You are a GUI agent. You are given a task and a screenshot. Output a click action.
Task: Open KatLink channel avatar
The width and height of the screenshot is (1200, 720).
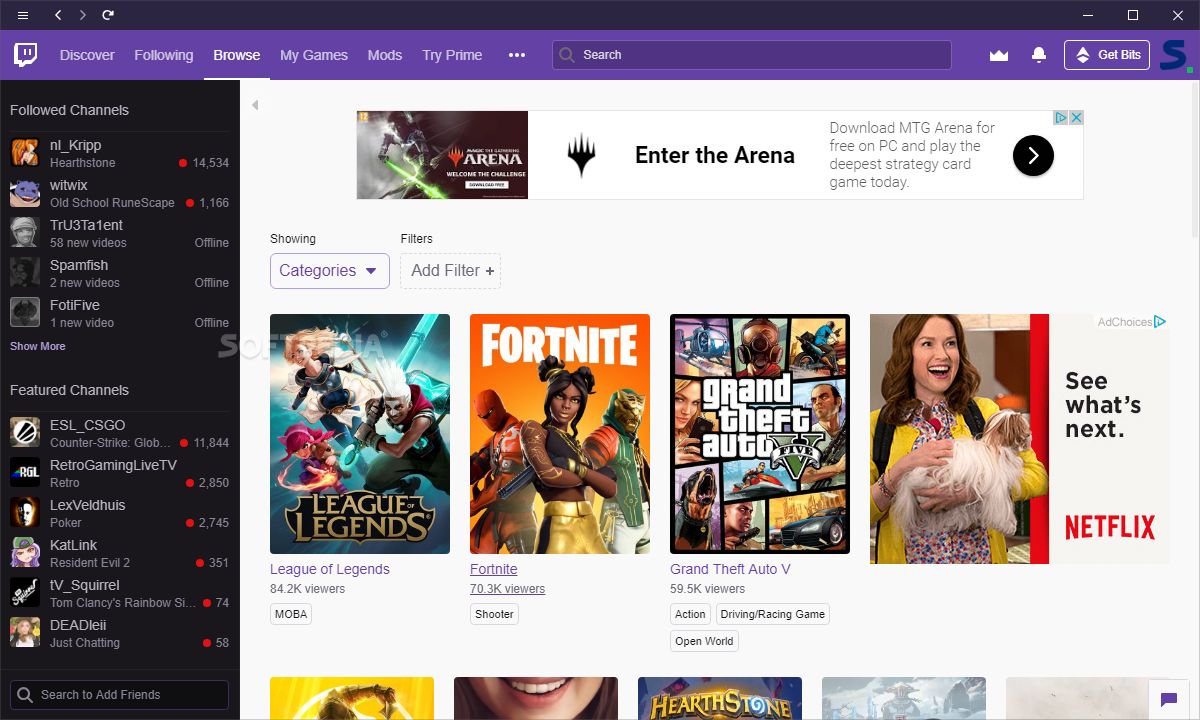click(25, 553)
